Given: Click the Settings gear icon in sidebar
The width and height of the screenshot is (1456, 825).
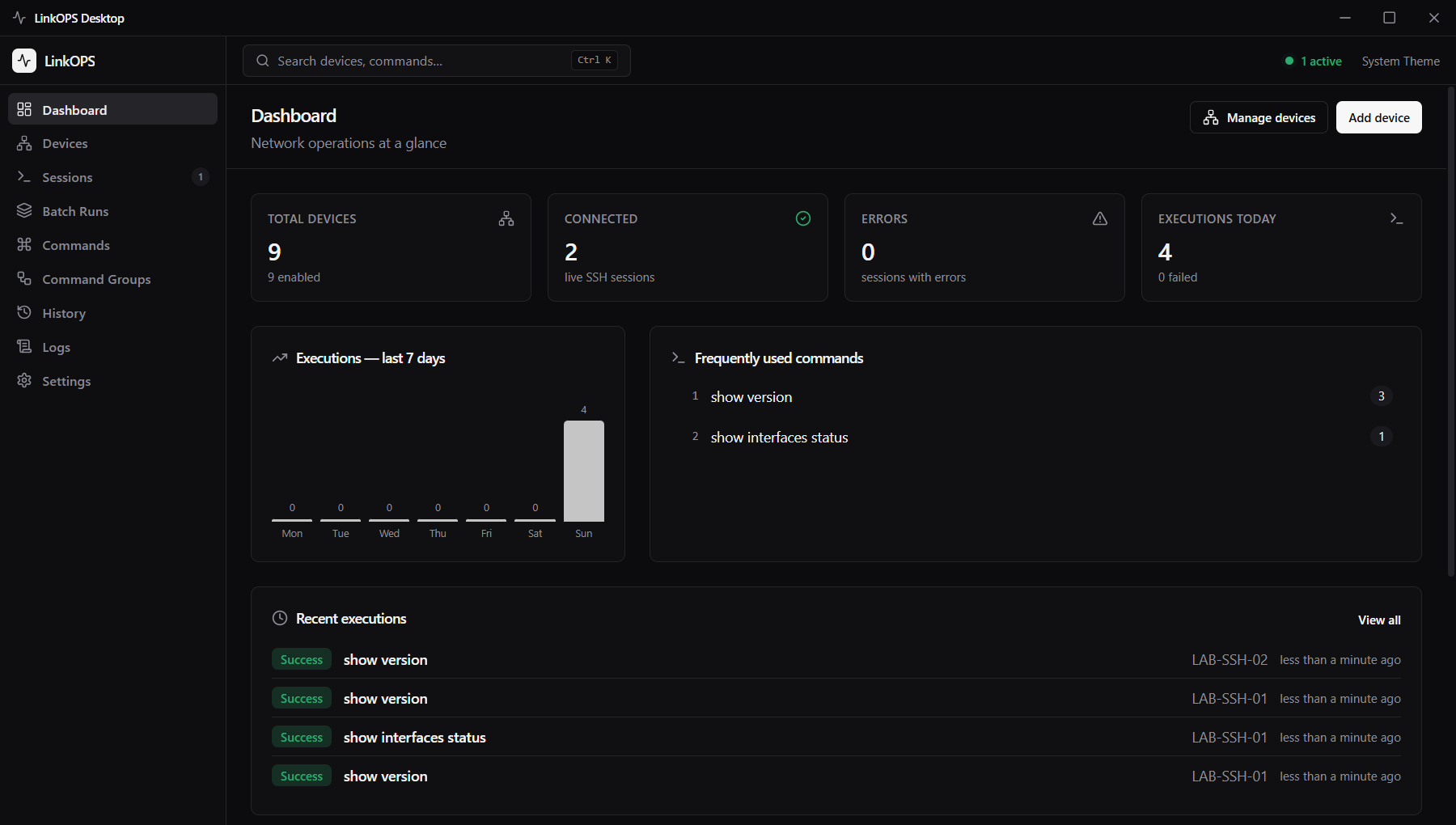Looking at the screenshot, I should 24,380.
